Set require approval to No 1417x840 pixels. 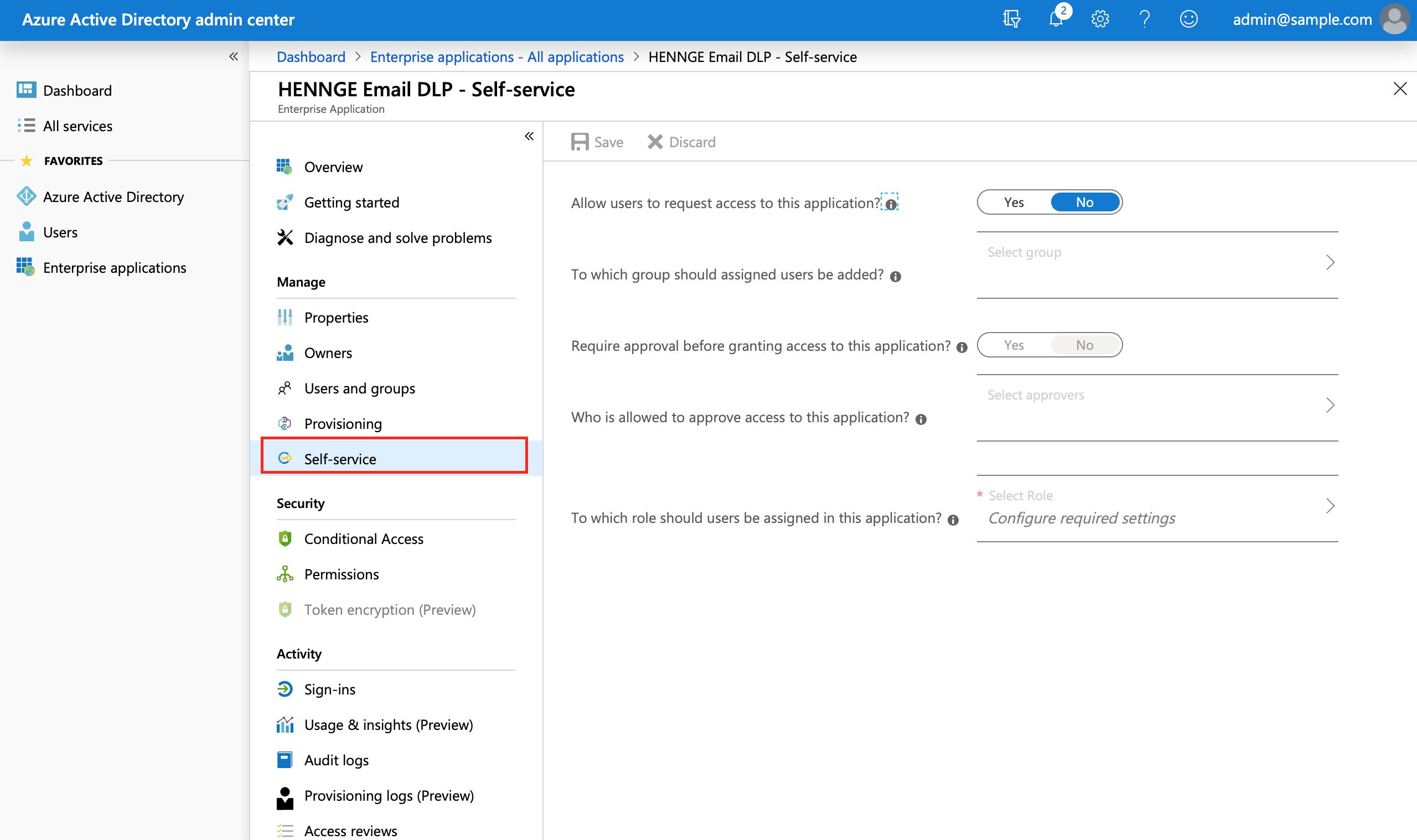[x=1084, y=345]
